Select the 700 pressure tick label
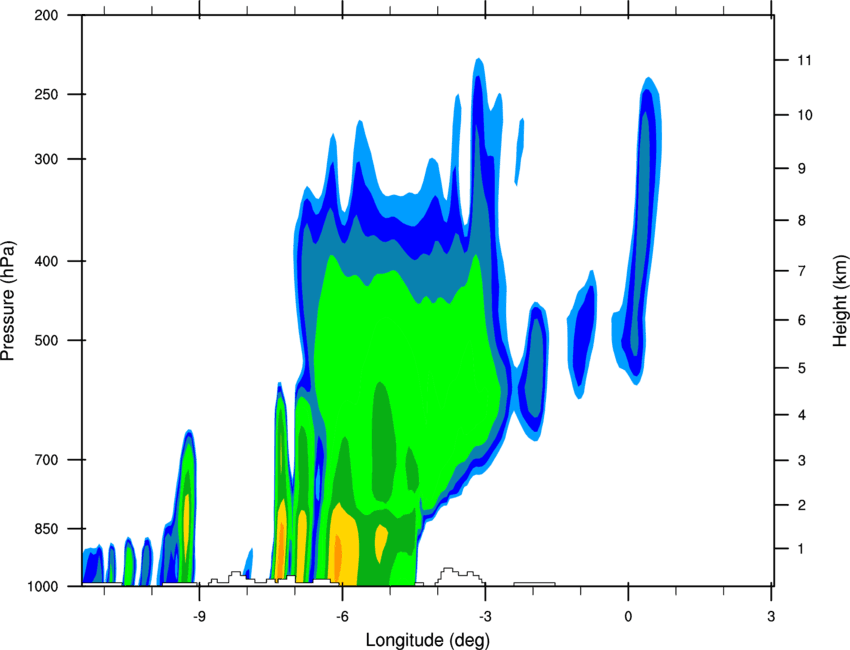 (46, 460)
